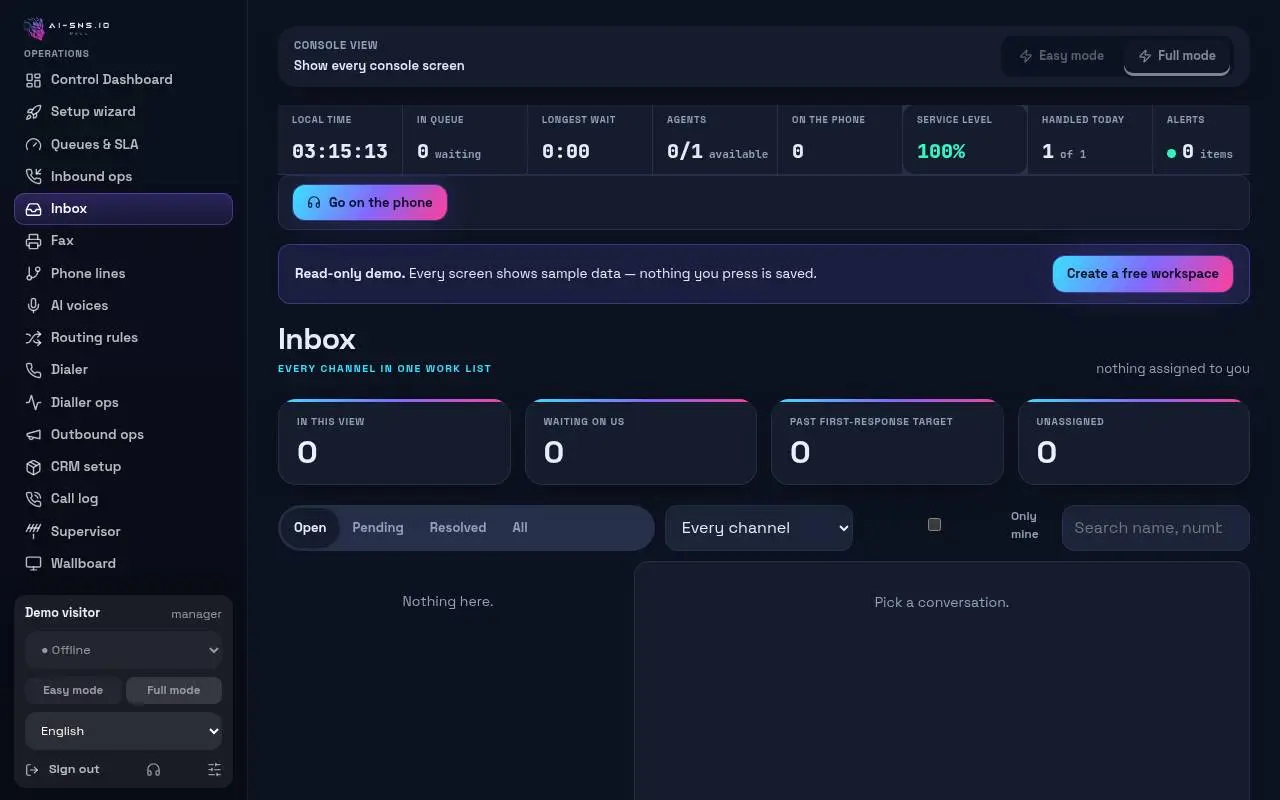
Task: Click the Waiting on us summary card
Action: pos(641,442)
